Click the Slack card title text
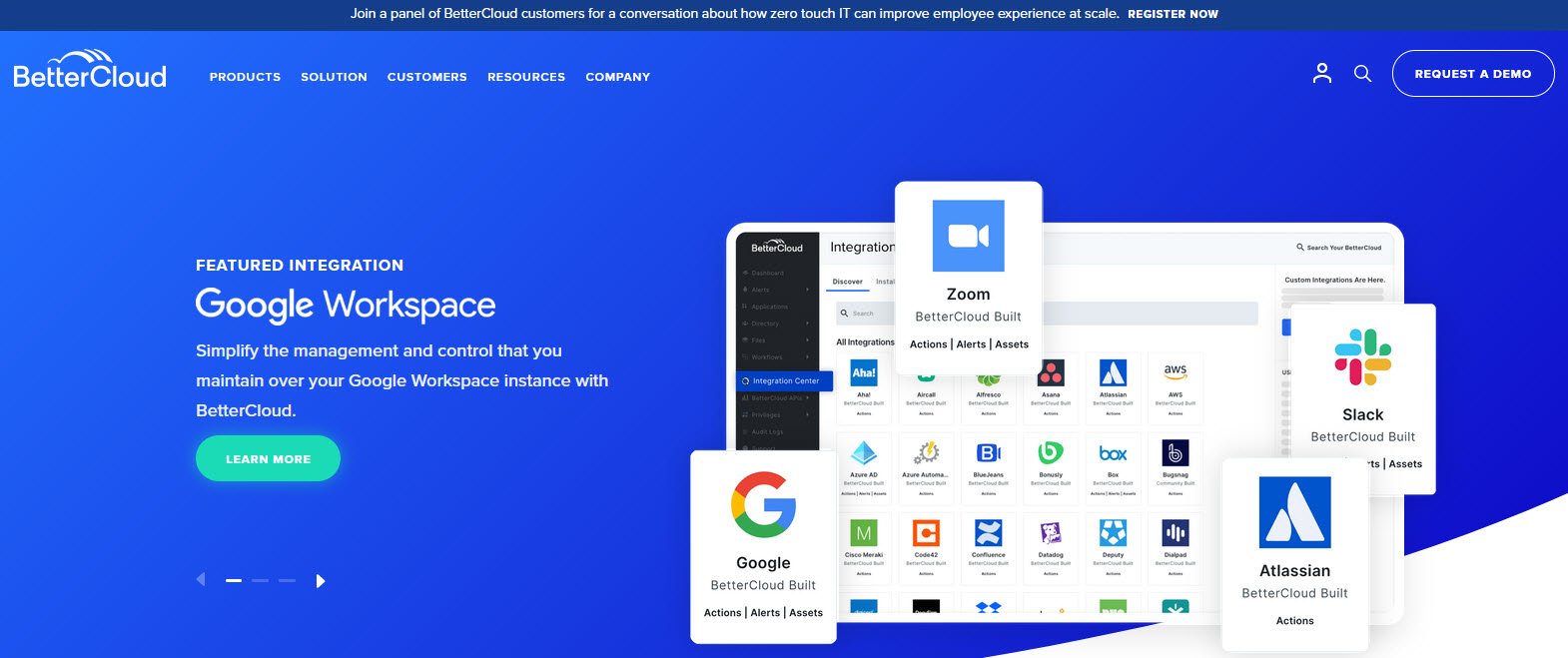This screenshot has width=1568, height=658. tap(1363, 414)
